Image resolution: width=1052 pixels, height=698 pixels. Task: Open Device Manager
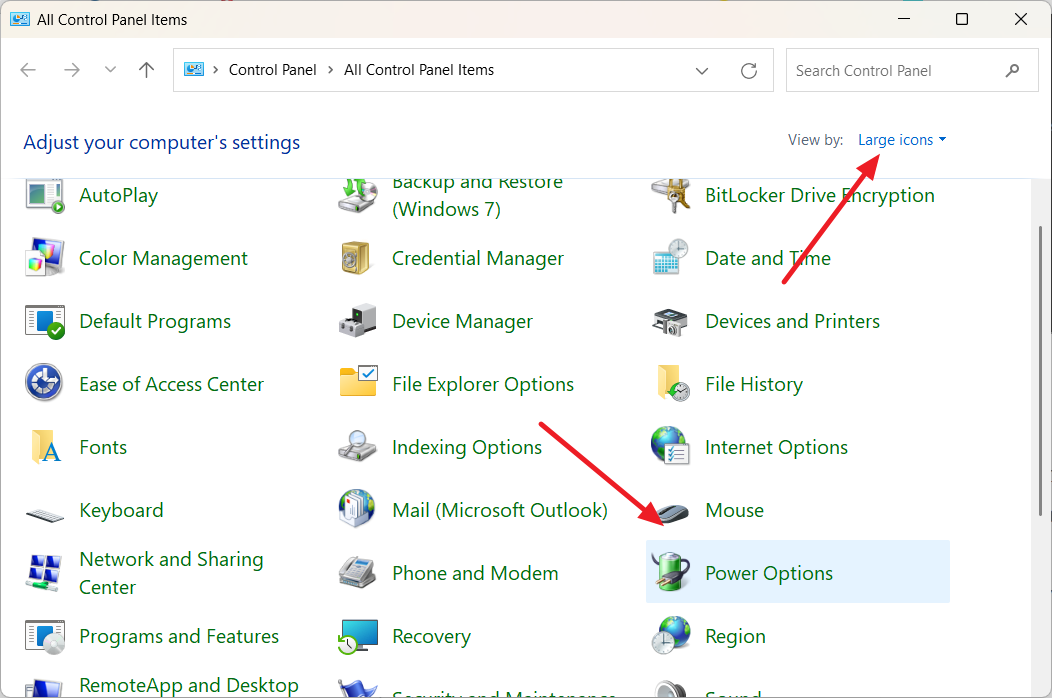(462, 321)
